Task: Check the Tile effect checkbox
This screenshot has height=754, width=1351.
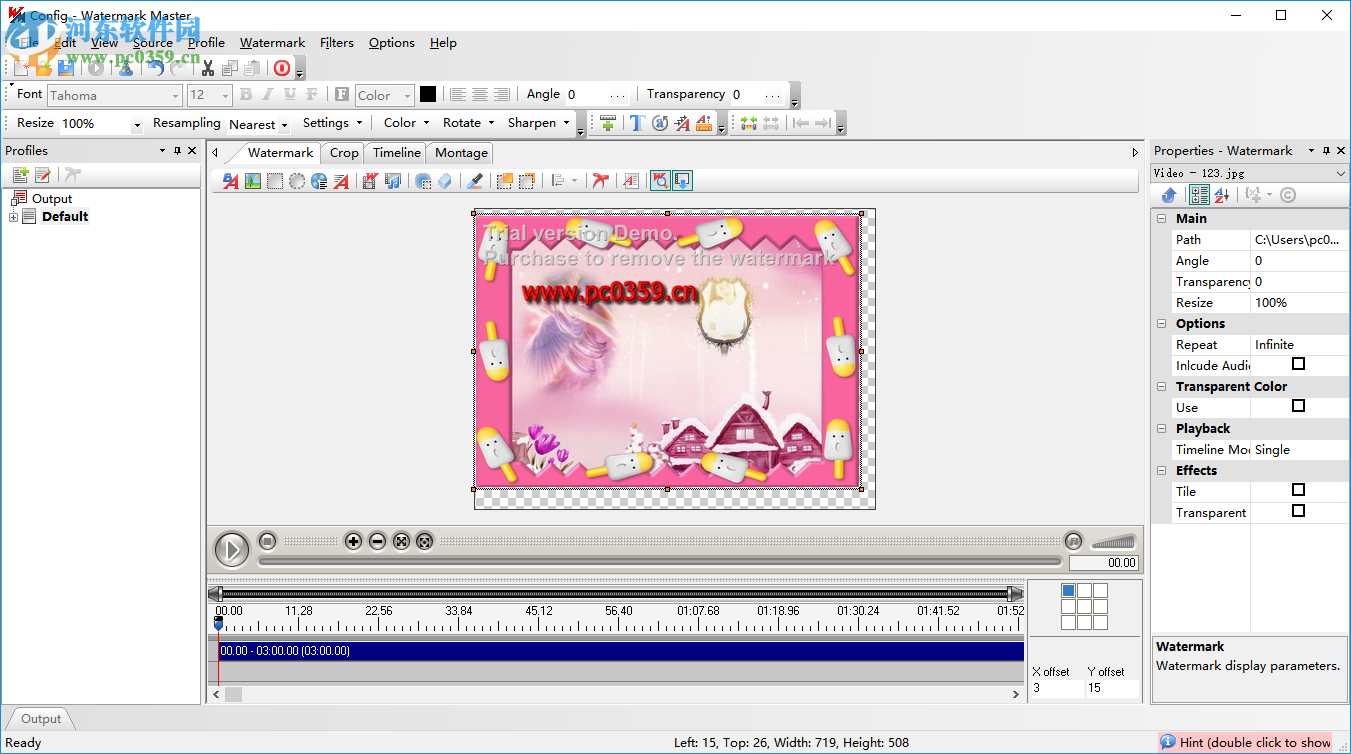Action: click(1298, 490)
